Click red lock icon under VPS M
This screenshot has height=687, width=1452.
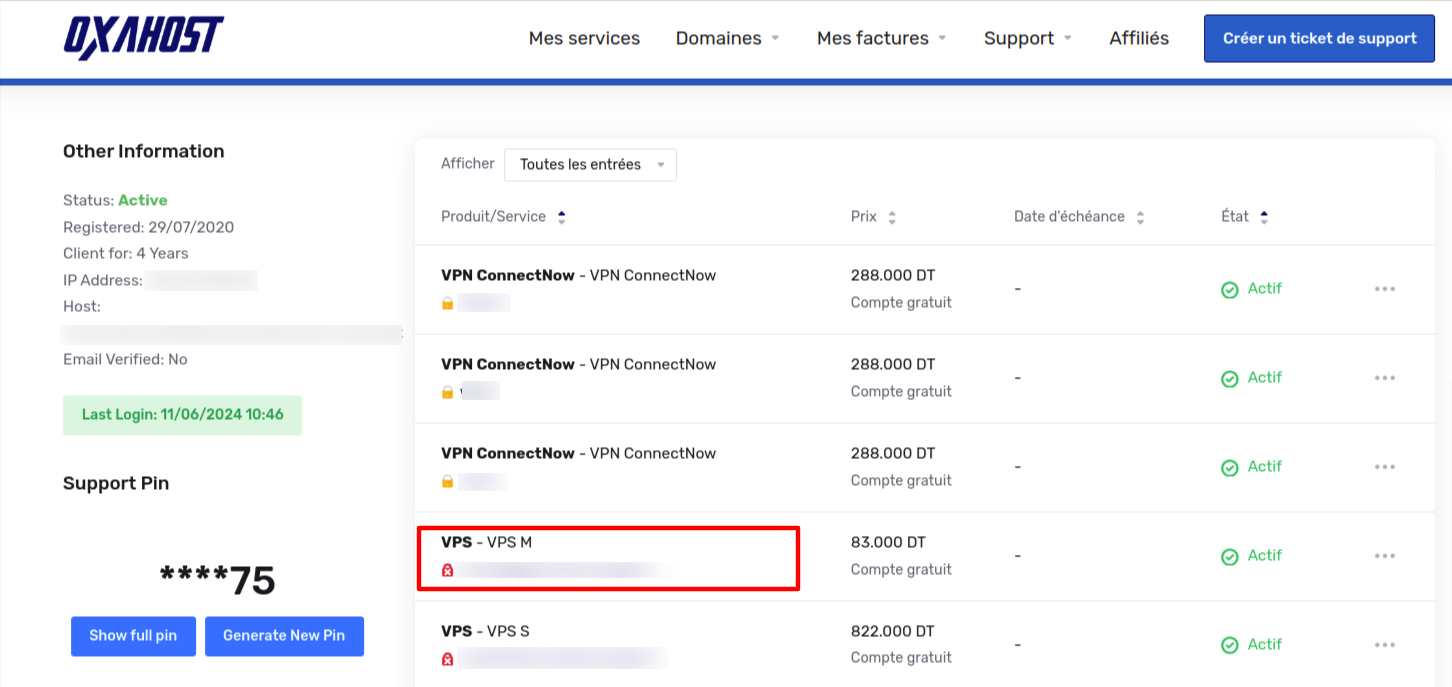pos(448,570)
